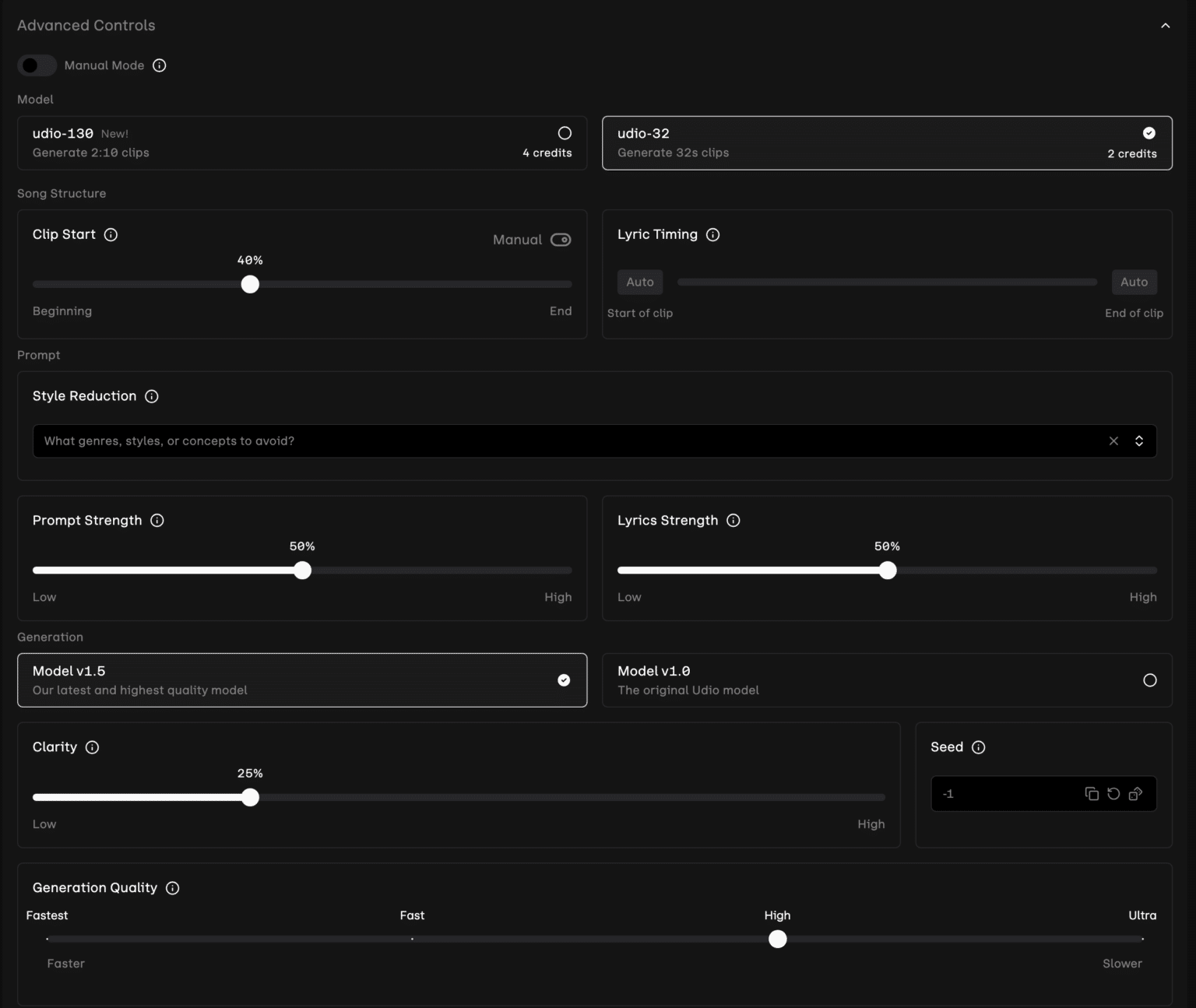Click the reset Seed icon
The image size is (1196, 1008).
[x=1113, y=793]
